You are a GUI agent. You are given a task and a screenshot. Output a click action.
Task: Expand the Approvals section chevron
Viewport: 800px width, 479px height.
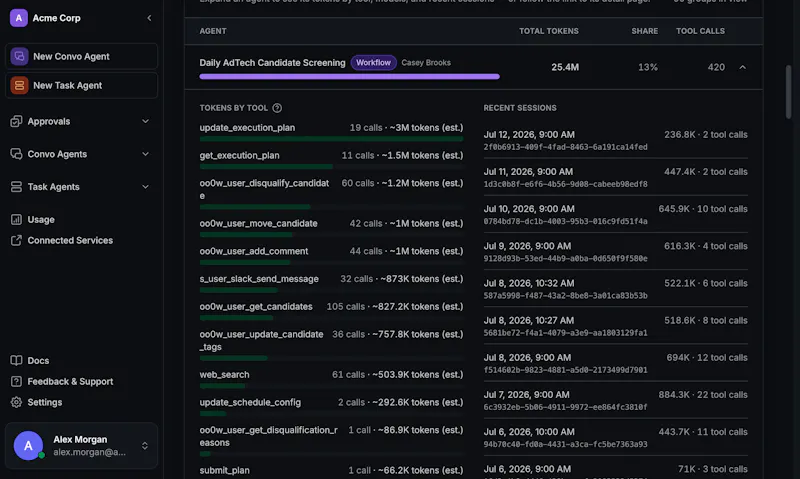coord(145,121)
